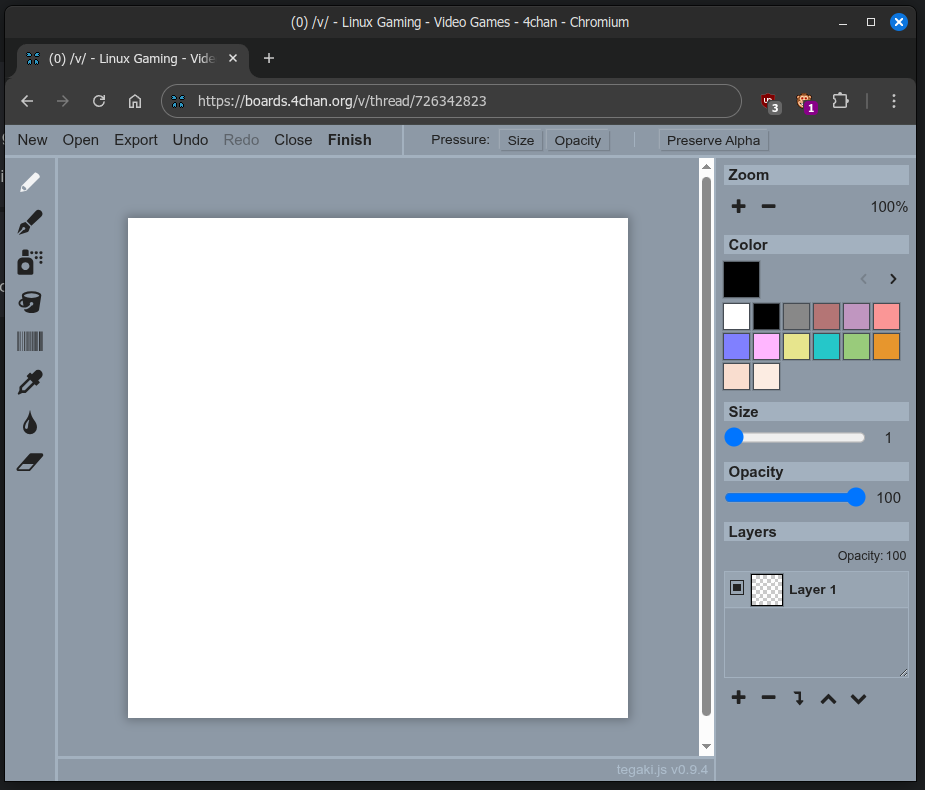The image size is (925, 790).
Task: Go to next color palette
Action: tap(893, 279)
